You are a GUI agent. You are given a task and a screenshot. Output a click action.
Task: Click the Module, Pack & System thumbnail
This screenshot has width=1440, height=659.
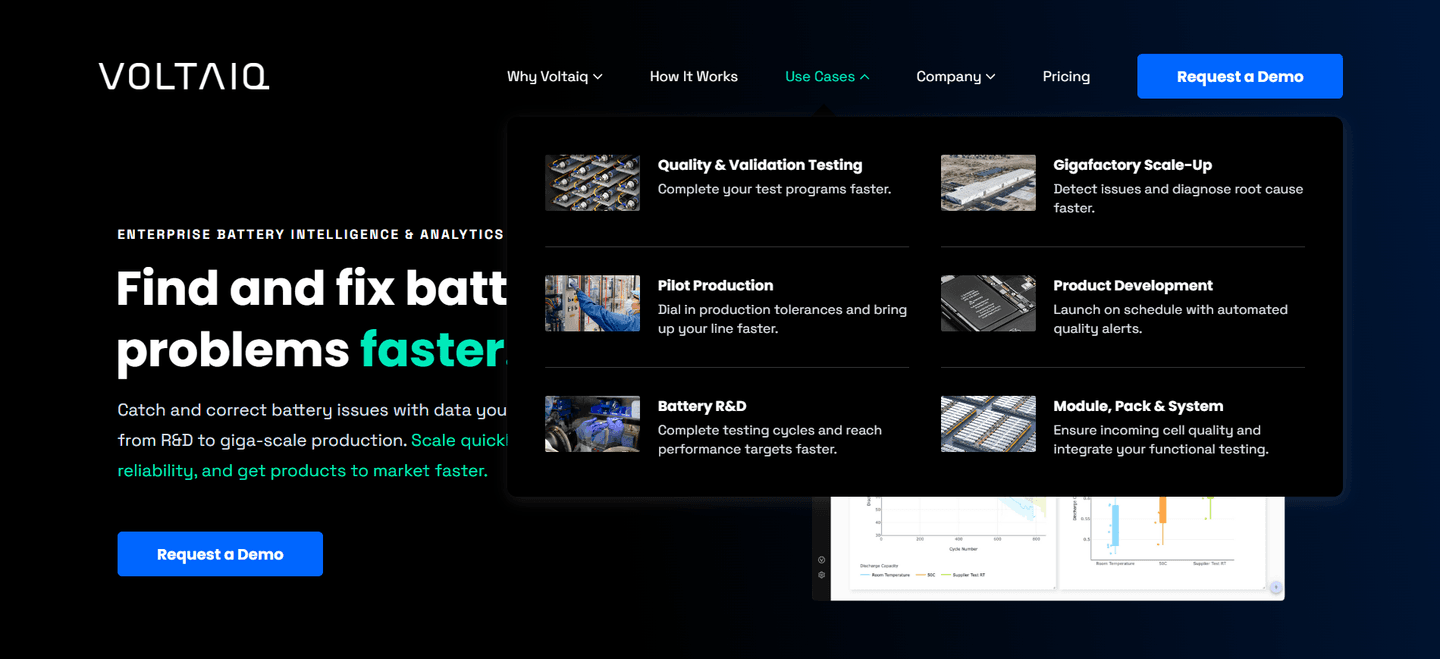[988, 424]
